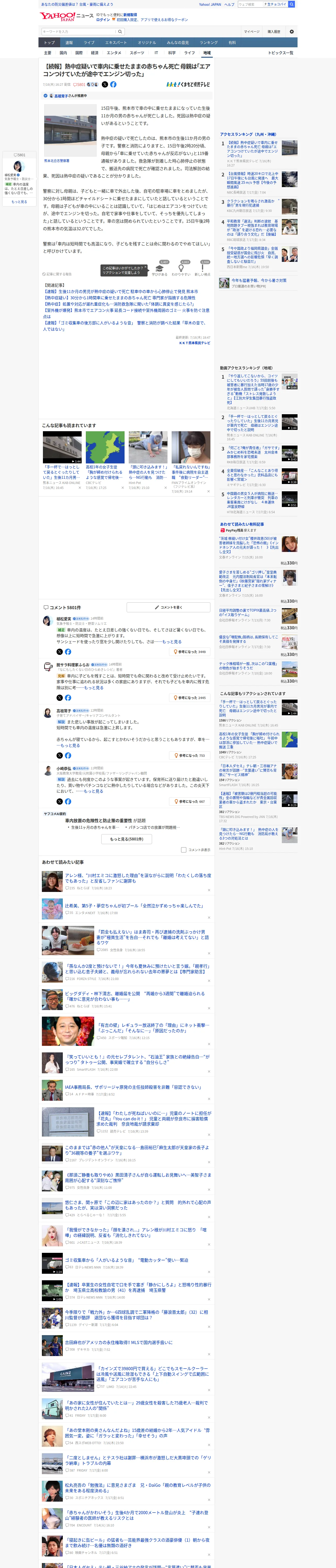Open the KKT くまもと県民テレビ logo
The image size is (336, 1568).
[x=188, y=85]
